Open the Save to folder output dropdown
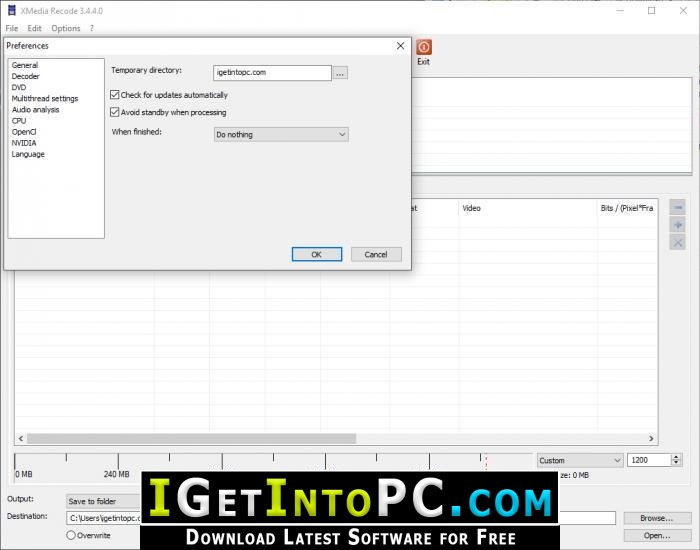 click(104, 501)
